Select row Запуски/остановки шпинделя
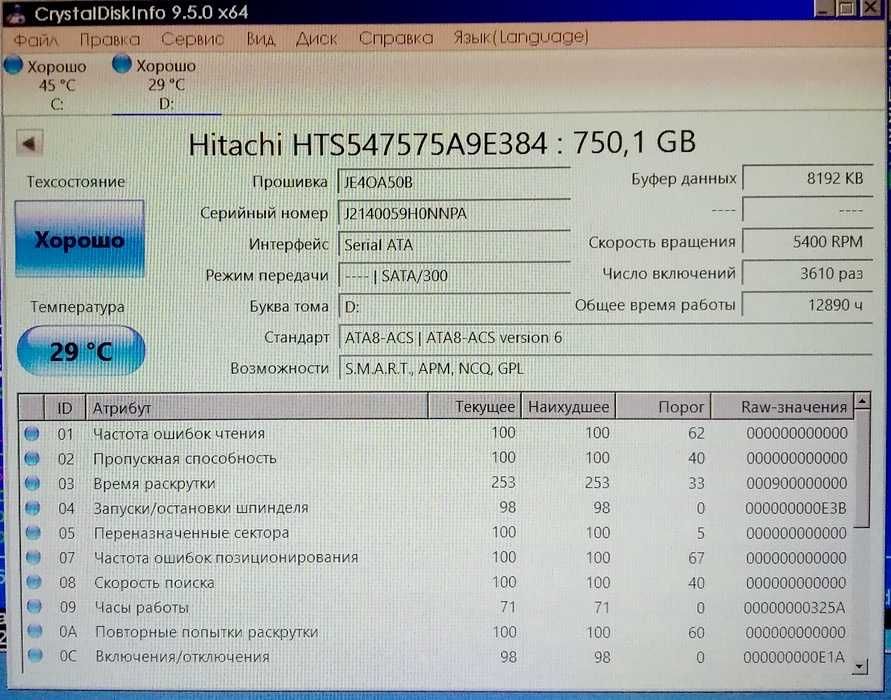The width and height of the screenshot is (891, 700). (436, 508)
